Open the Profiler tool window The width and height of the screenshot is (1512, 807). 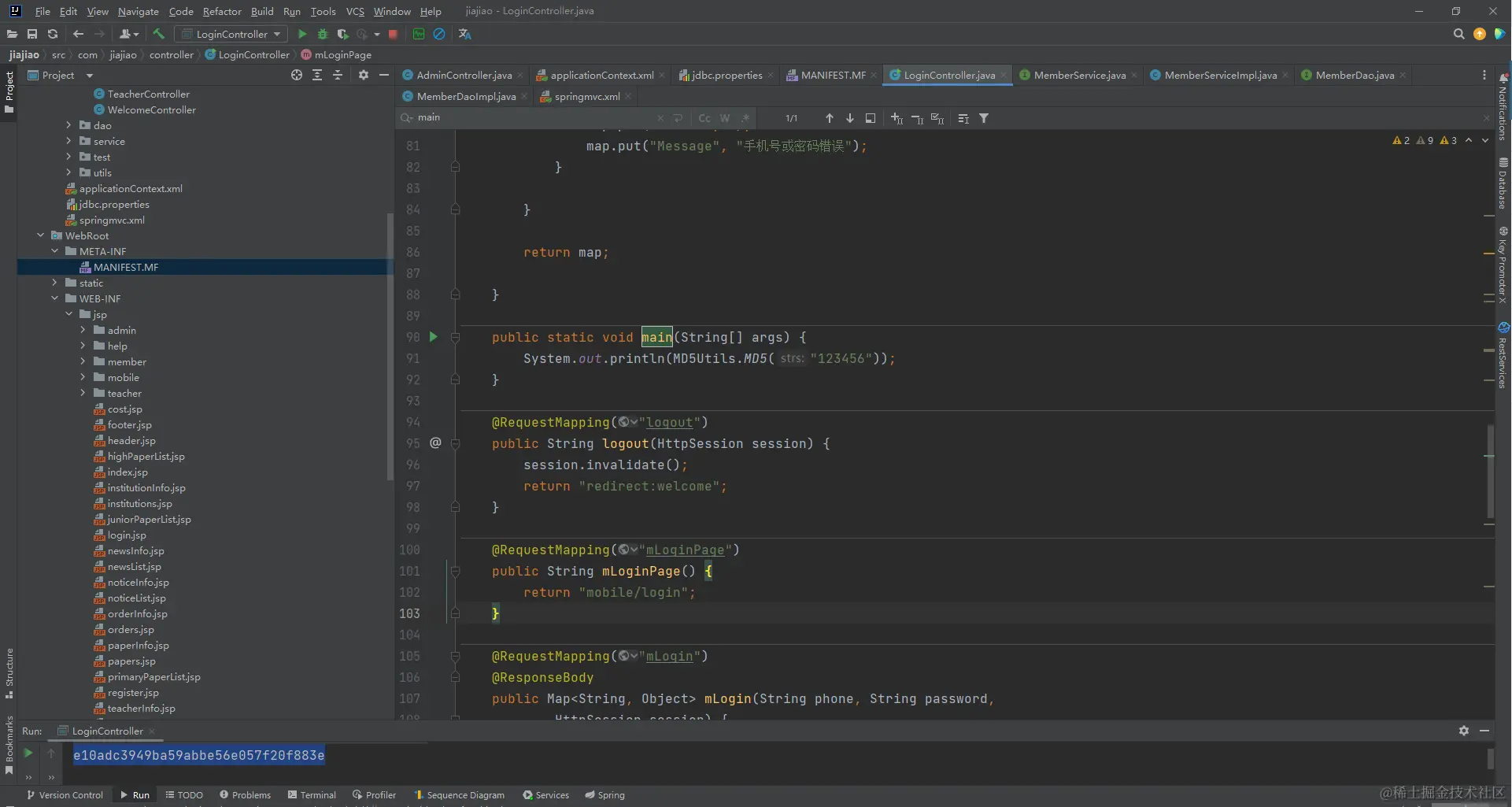click(x=374, y=795)
